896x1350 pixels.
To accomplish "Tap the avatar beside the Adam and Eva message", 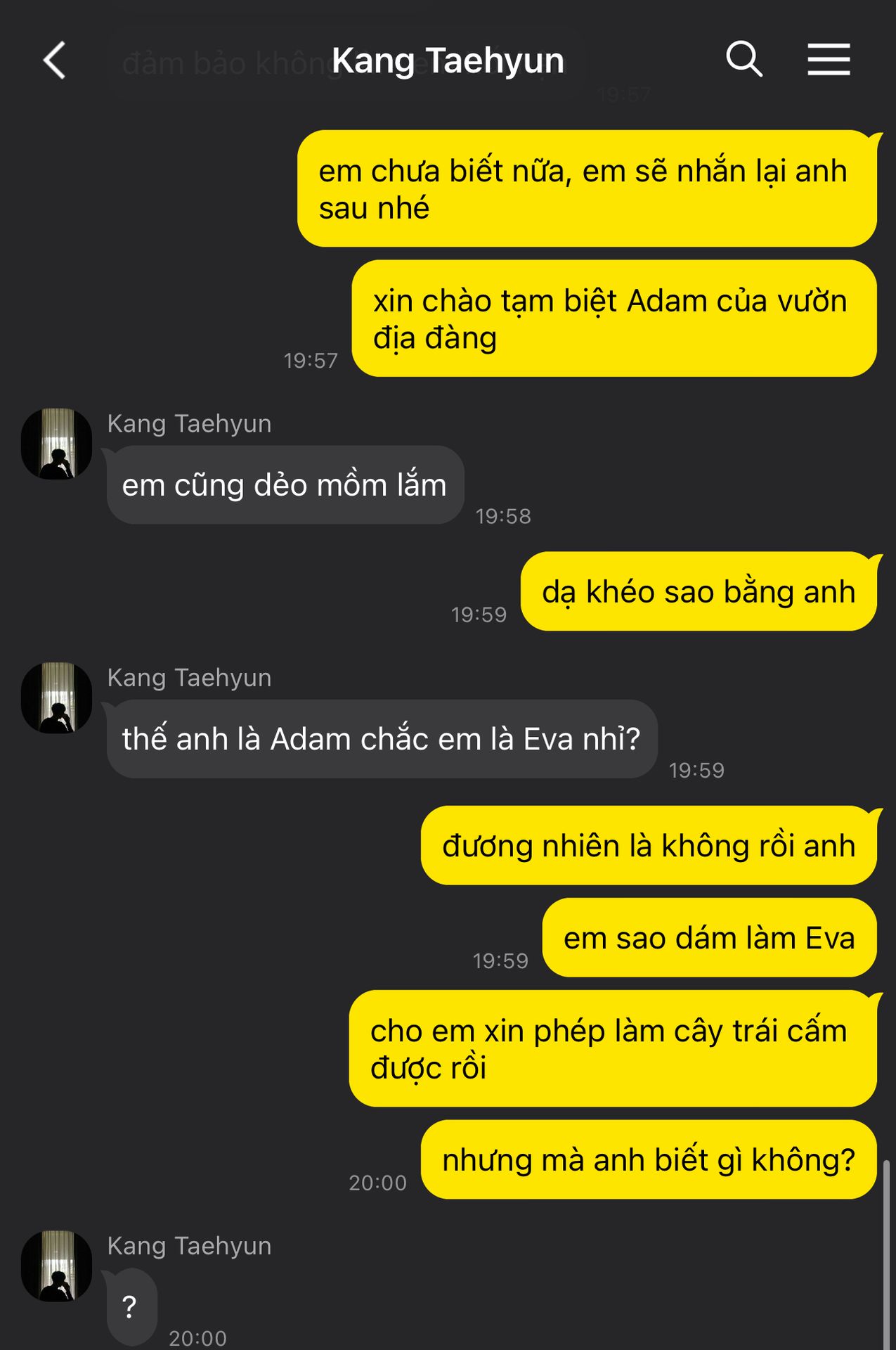I will point(57,697).
